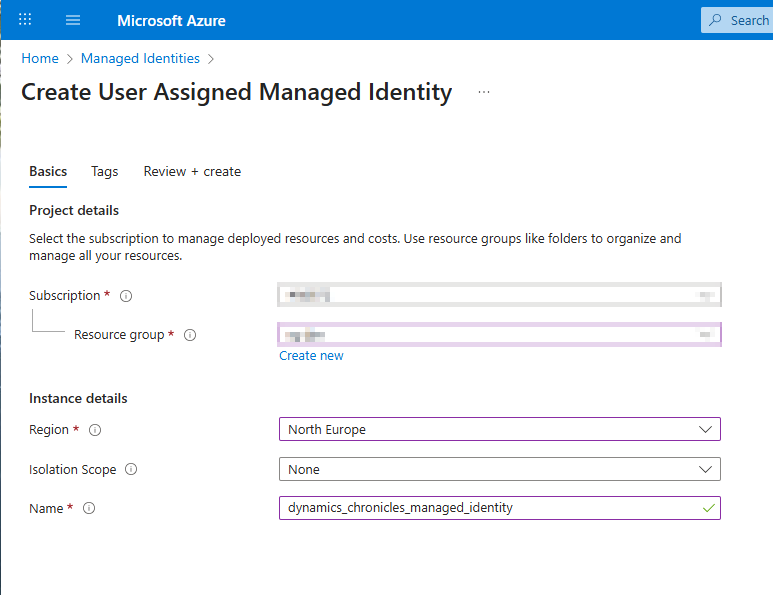Screen dimensions: 773x595
Task: Select the Basics tab
Action: click(x=48, y=171)
